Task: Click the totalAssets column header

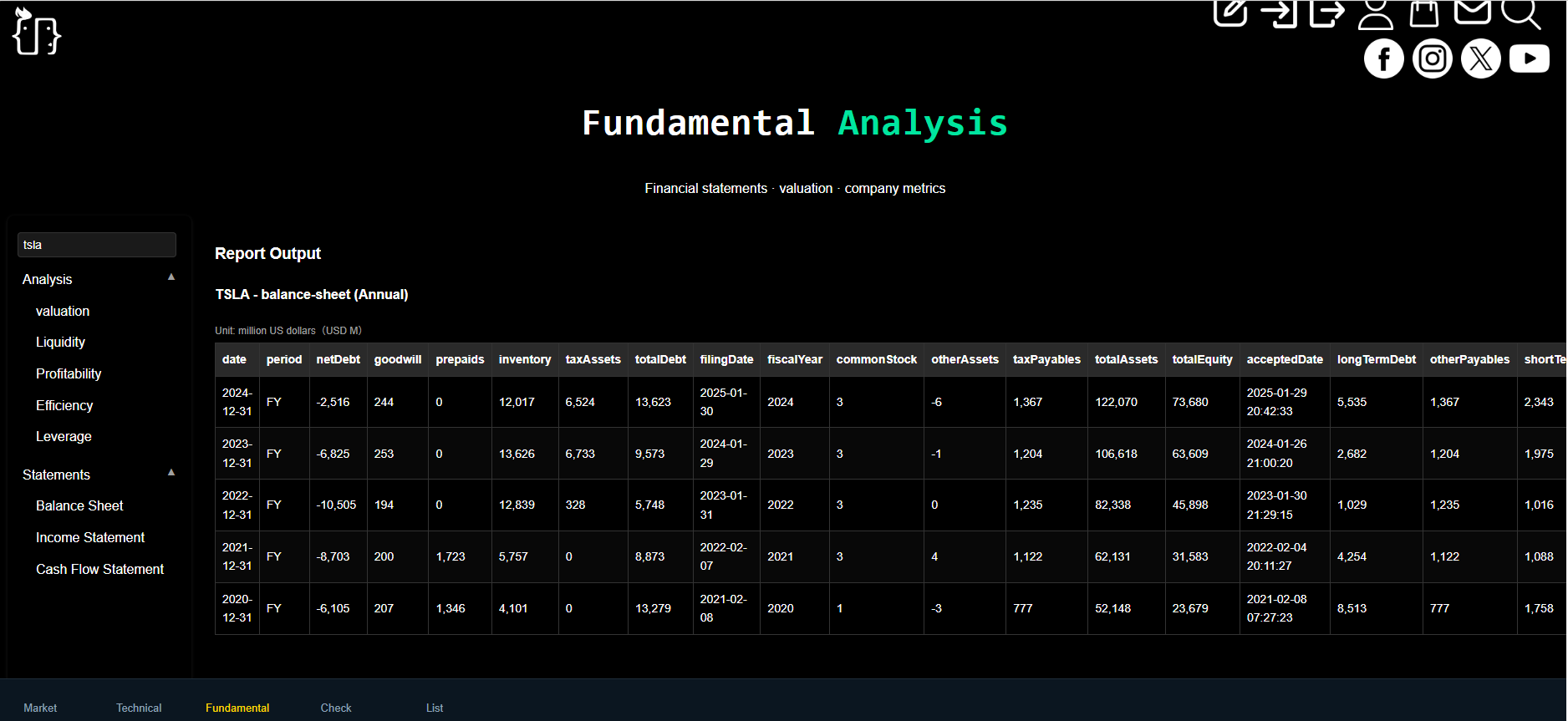Action: point(1126,359)
